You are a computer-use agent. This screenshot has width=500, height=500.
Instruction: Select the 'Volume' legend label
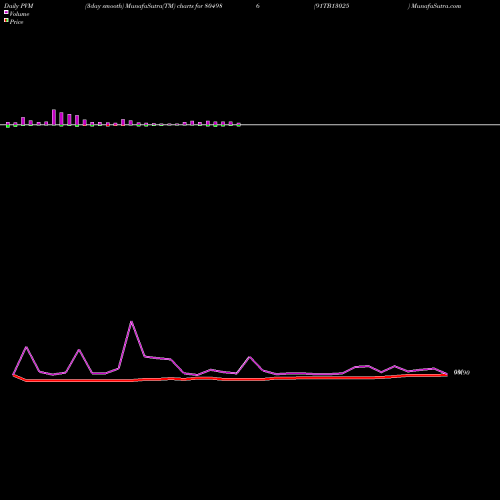(19, 14)
